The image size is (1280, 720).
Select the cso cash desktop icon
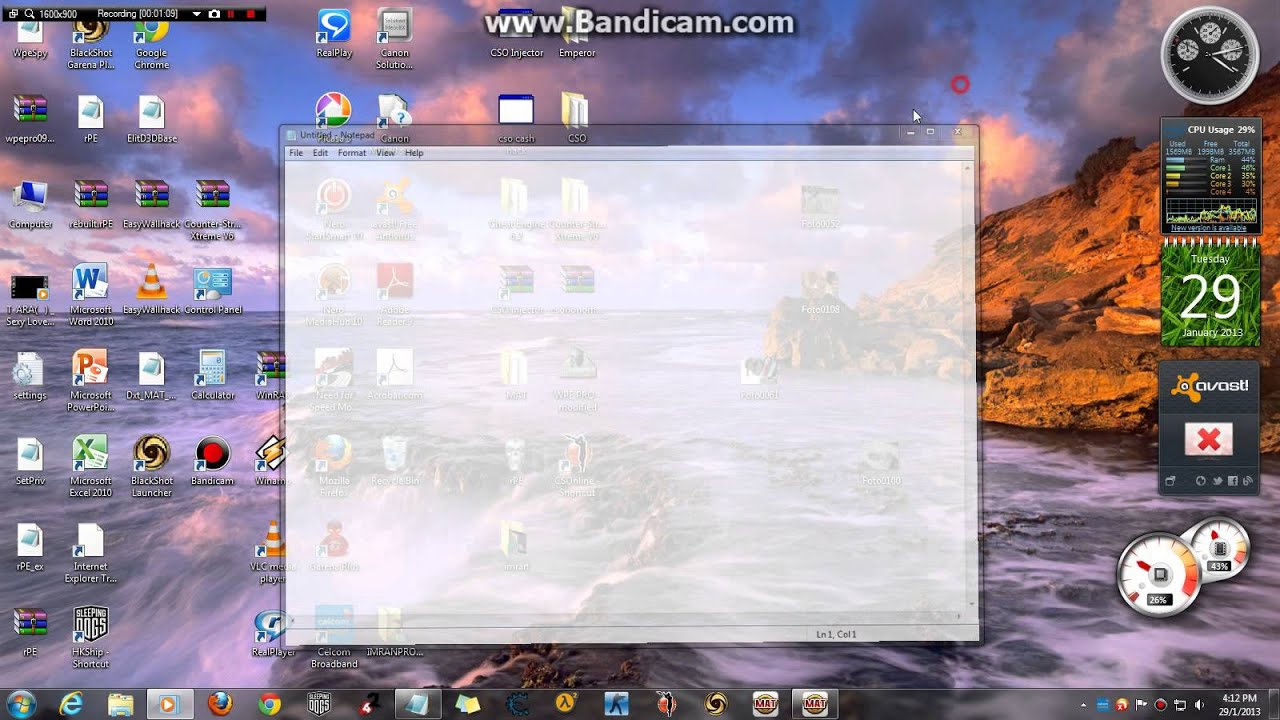pyautogui.click(x=516, y=120)
